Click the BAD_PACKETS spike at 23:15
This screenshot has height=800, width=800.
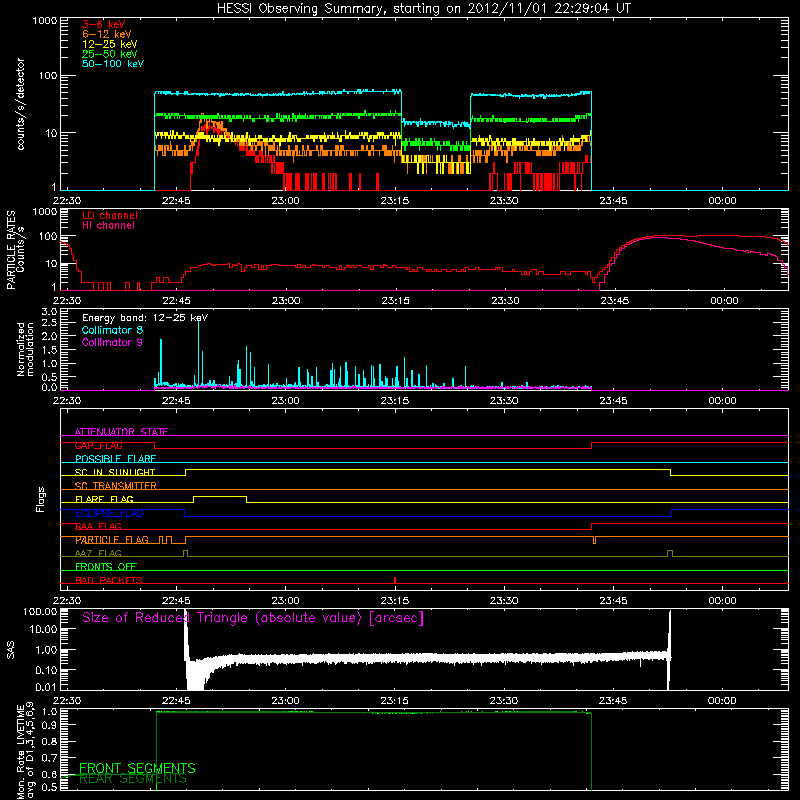[395, 580]
